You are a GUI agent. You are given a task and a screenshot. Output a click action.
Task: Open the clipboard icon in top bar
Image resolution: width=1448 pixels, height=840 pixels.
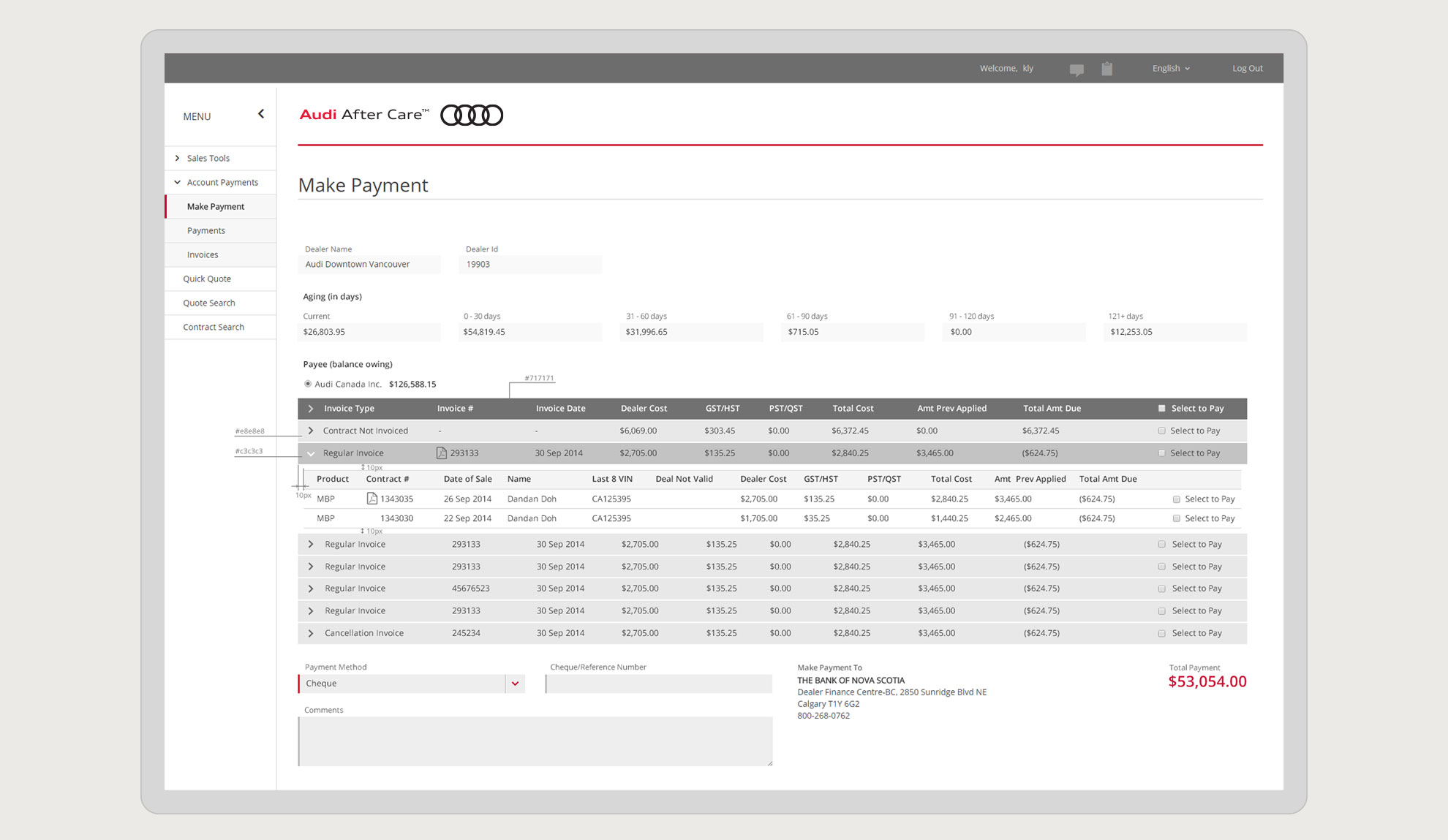[1107, 69]
